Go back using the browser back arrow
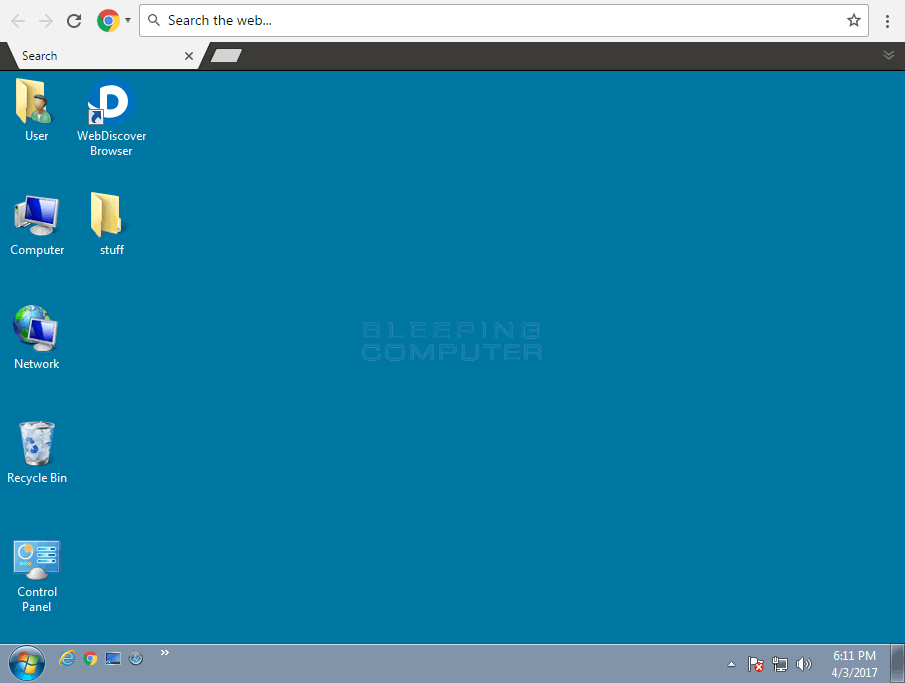This screenshot has height=683, width=905. tap(18, 21)
